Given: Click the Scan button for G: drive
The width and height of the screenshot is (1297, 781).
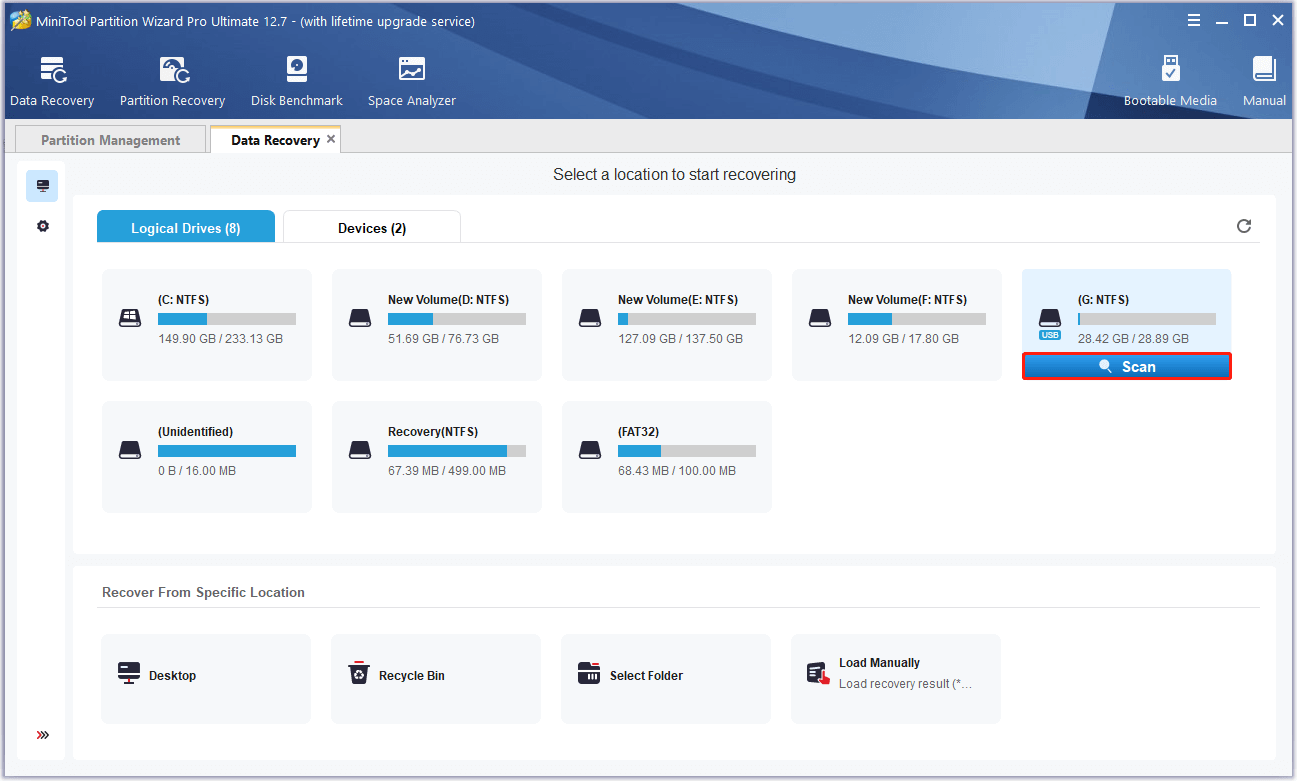Looking at the screenshot, I should tap(1126, 367).
